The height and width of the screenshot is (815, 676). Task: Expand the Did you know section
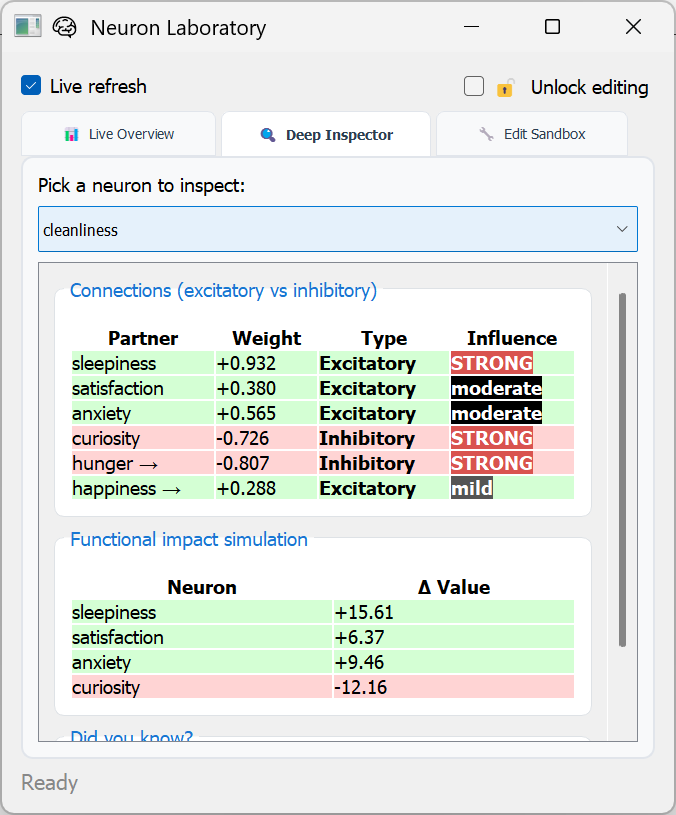pos(132,737)
